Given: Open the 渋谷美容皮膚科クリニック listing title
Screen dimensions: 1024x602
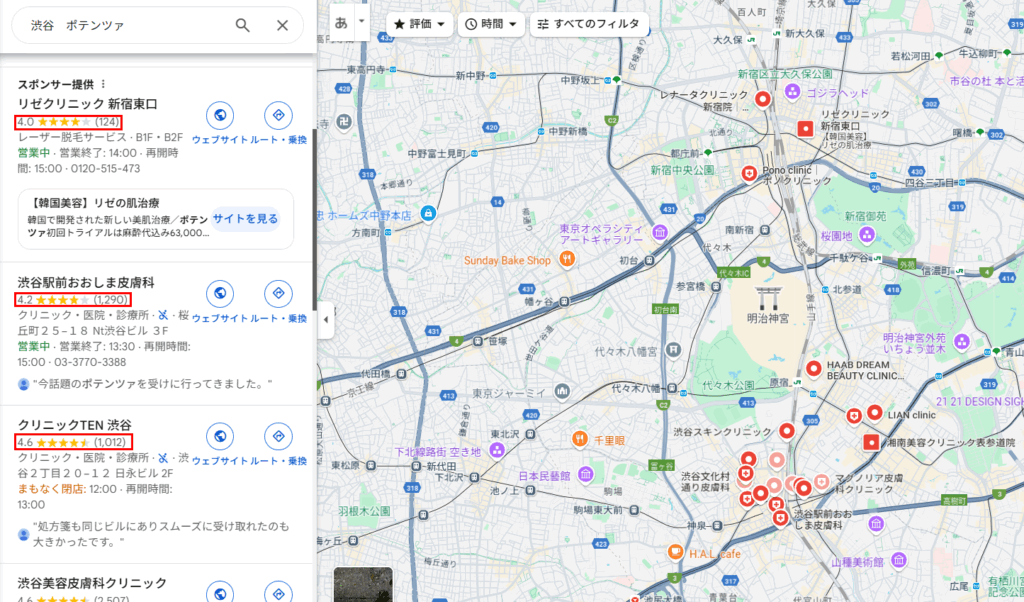Looking at the screenshot, I should pyautogui.click(x=92, y=582).
